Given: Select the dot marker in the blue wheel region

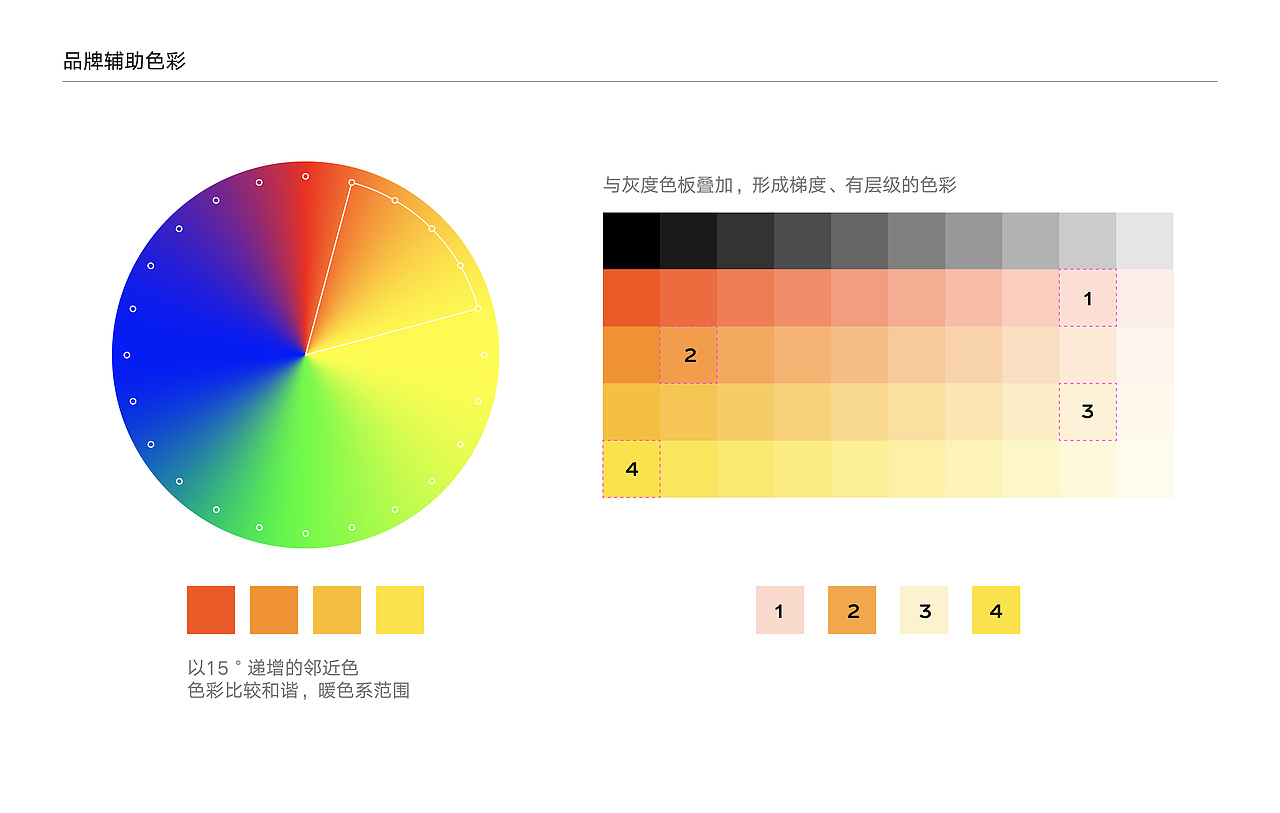Looking at the screenshot, I should pos(128,355).
